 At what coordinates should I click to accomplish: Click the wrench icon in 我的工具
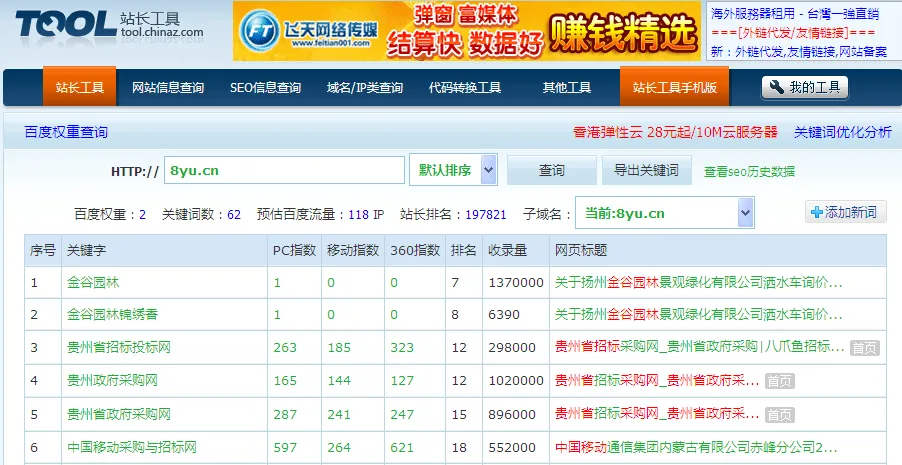[777, 87]
